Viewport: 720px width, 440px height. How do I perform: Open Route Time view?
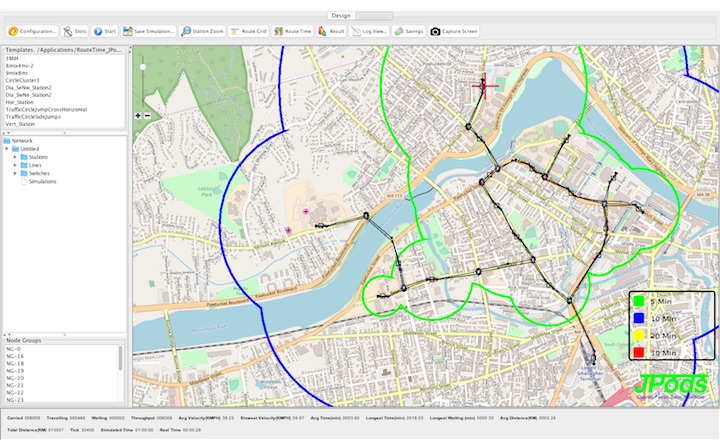[x=293, y=31]
